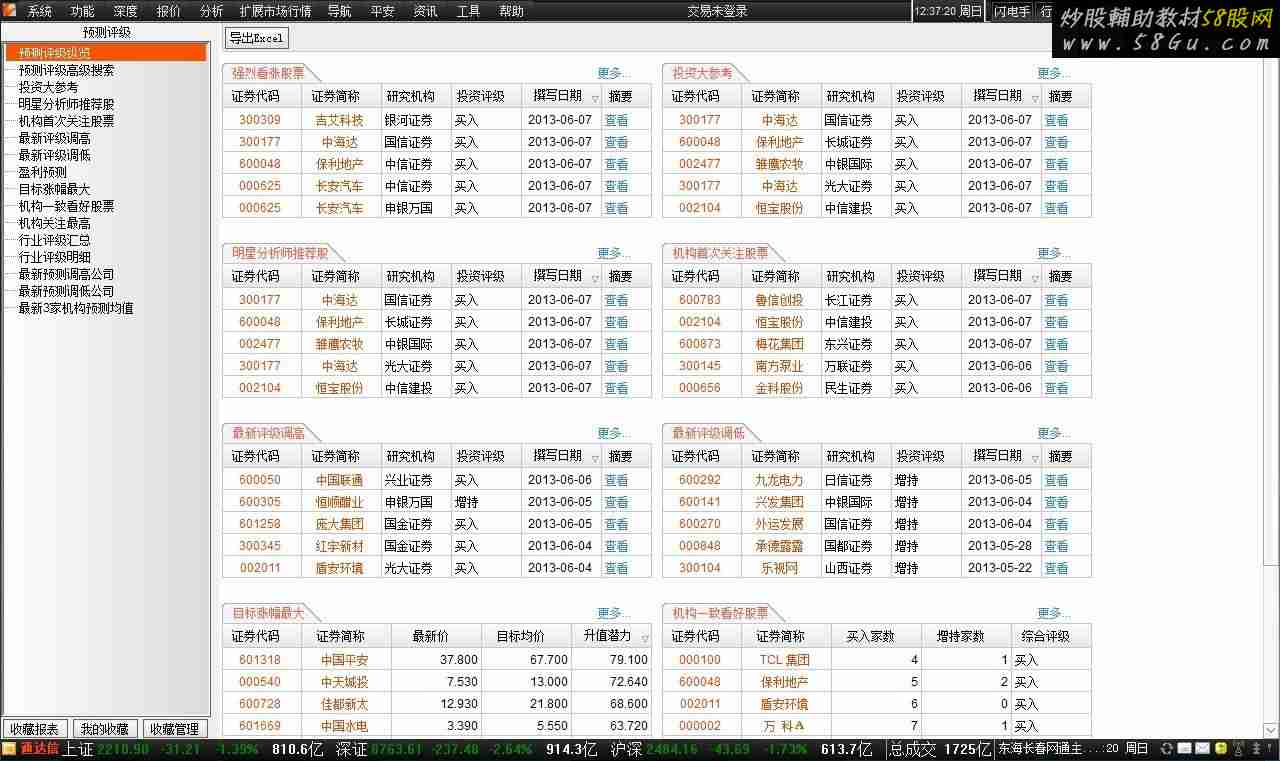1280x761 pixels.
Task: Sort 明星分析师推荐股 table by 撰写日期 arrow
Action: point(595,278)
